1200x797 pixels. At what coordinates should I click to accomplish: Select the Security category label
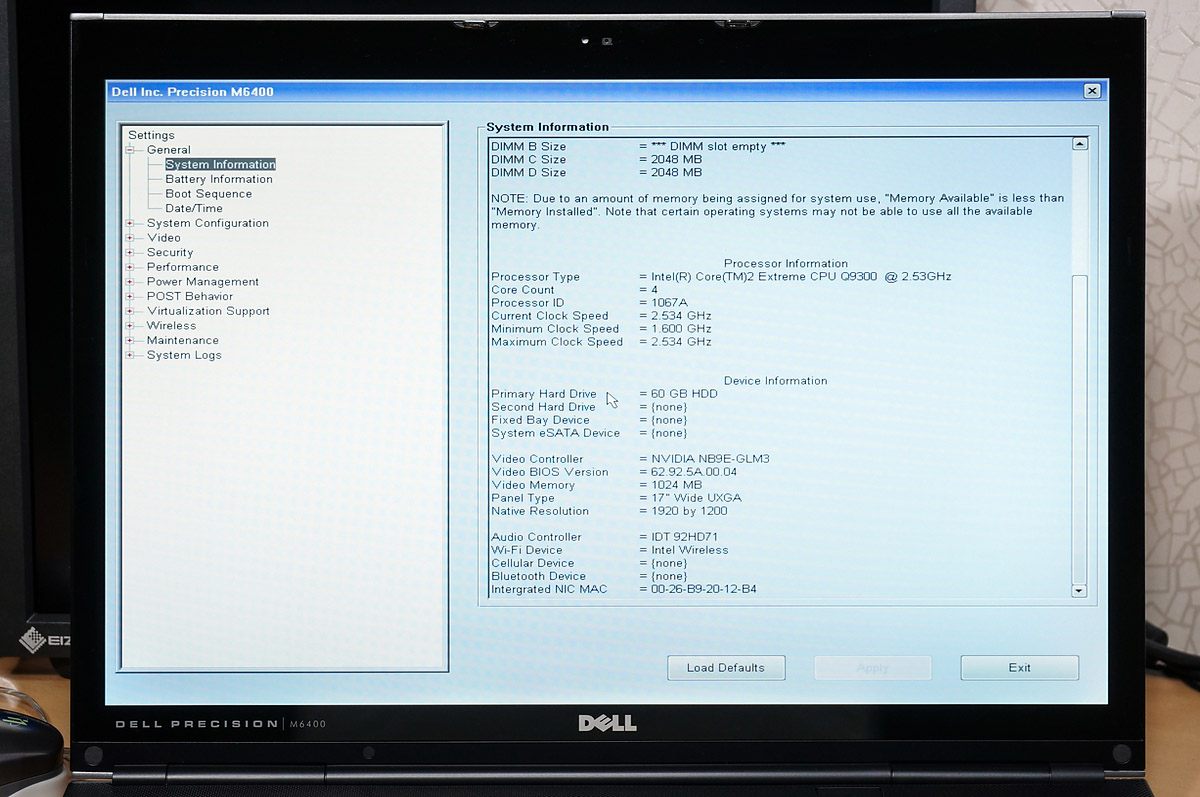(x=170, y=253)
